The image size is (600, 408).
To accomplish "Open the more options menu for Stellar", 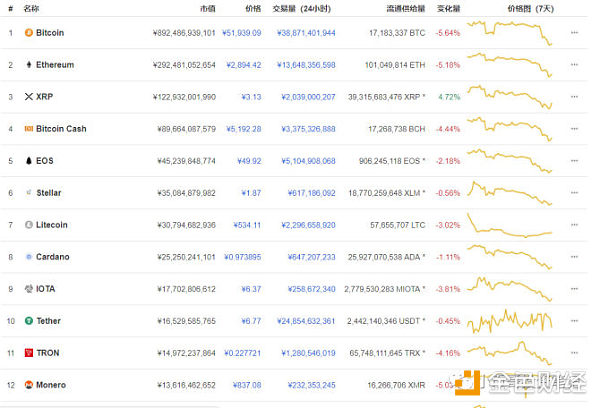I will pos(574,193).
